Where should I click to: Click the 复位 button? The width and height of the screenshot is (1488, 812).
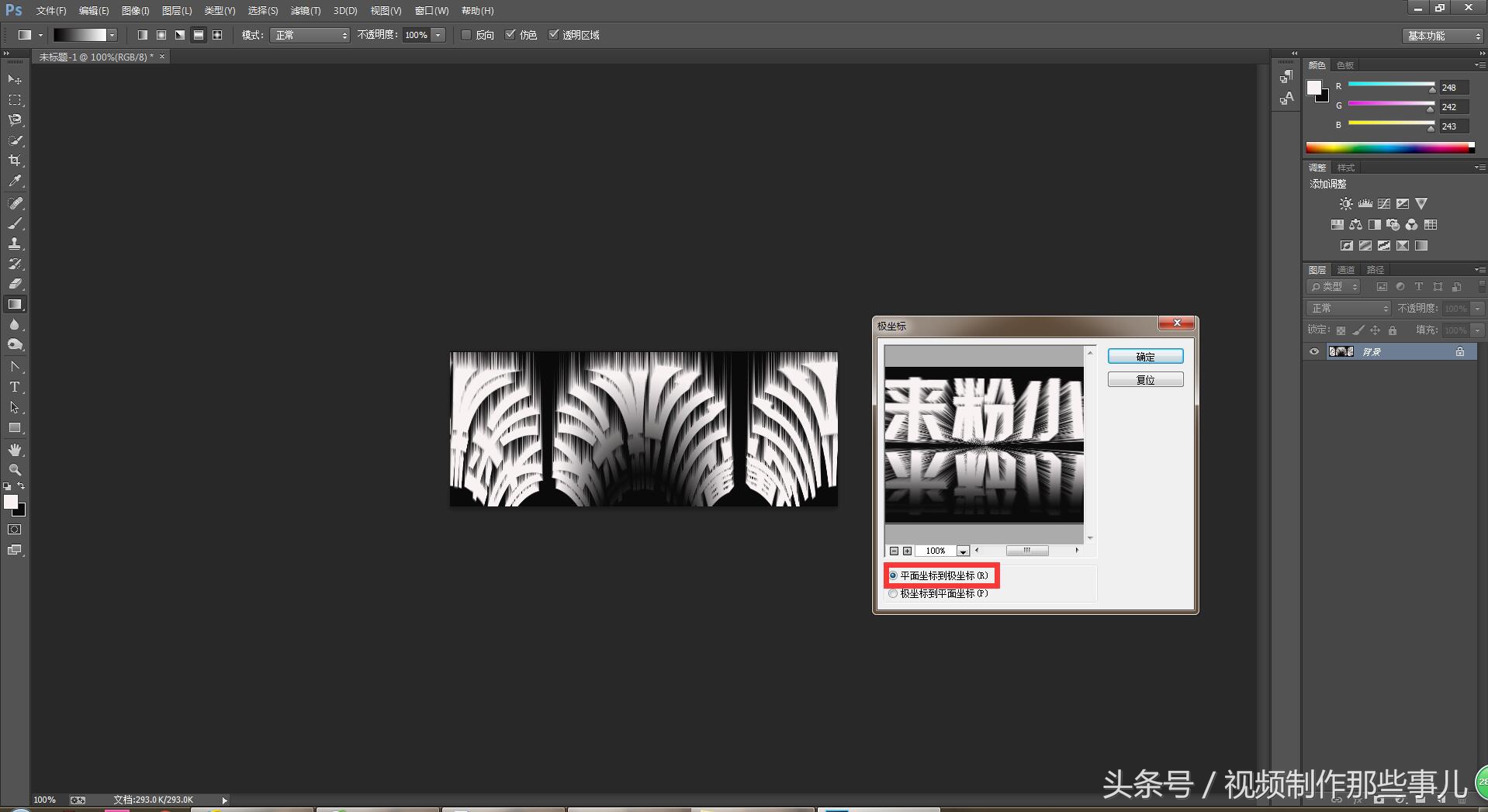coord(1145,380)
